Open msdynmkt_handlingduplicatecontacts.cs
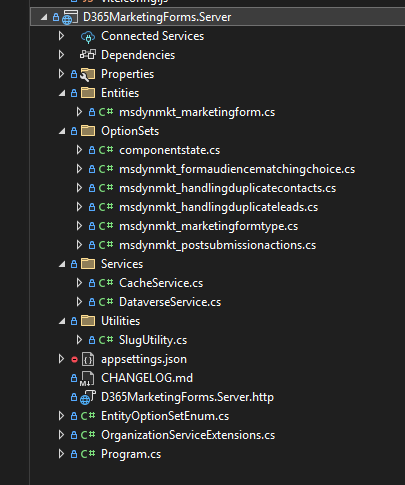This screenshot has height=485, width=405. (227, 188)
